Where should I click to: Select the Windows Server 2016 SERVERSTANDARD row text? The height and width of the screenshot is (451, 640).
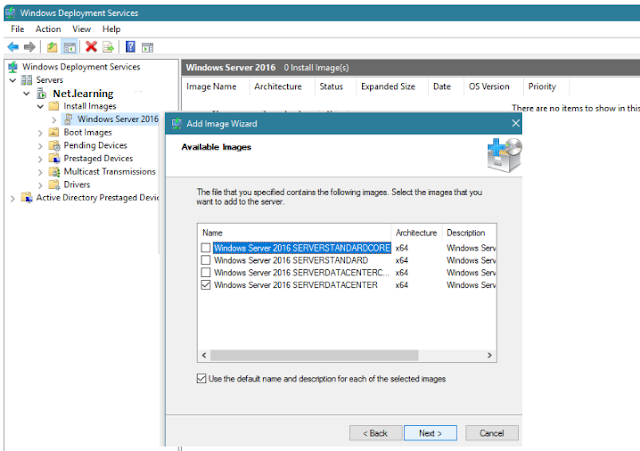click(x=291, y=260)
